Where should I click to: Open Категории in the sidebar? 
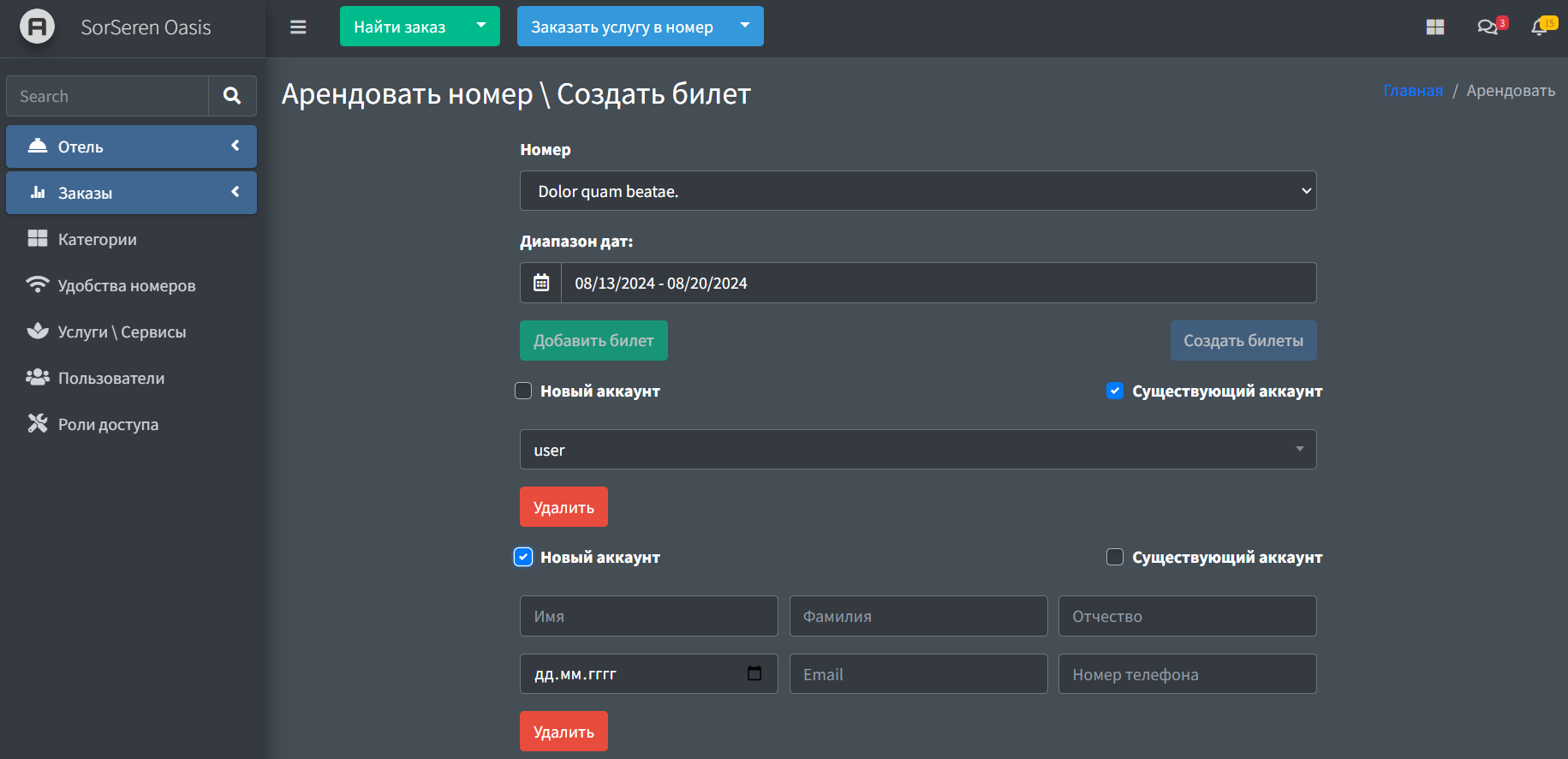(x=97, y=239)
